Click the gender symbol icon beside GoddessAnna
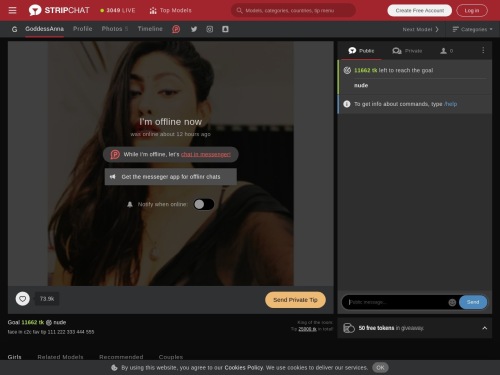The height and width of the screenshot is (375, 500). click(14, 29)
